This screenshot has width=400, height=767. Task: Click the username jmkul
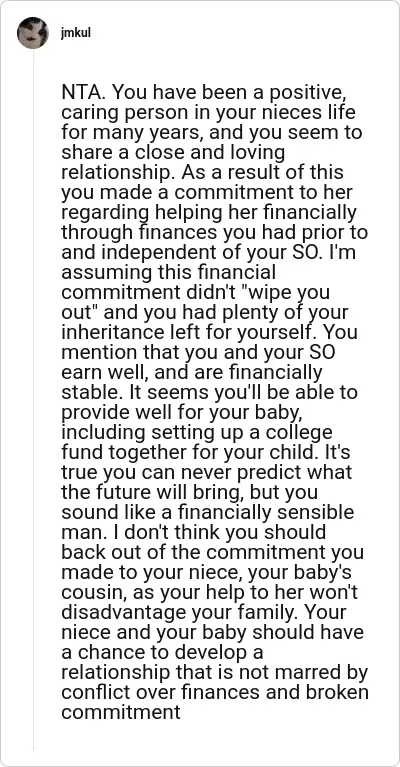pos(76,33)
